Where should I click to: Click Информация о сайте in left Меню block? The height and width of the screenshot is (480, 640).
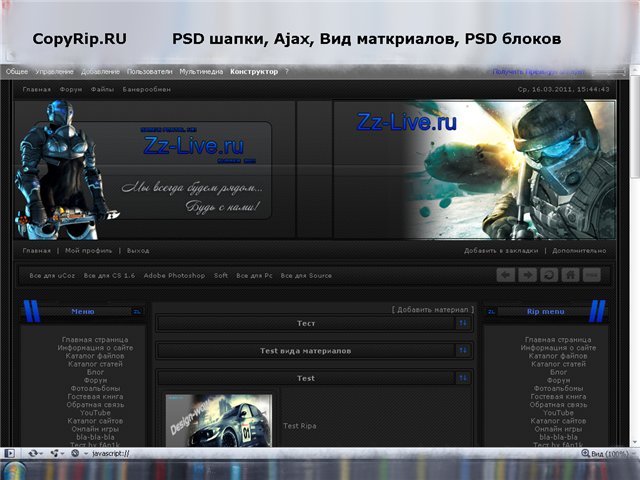tap(95, 348)
